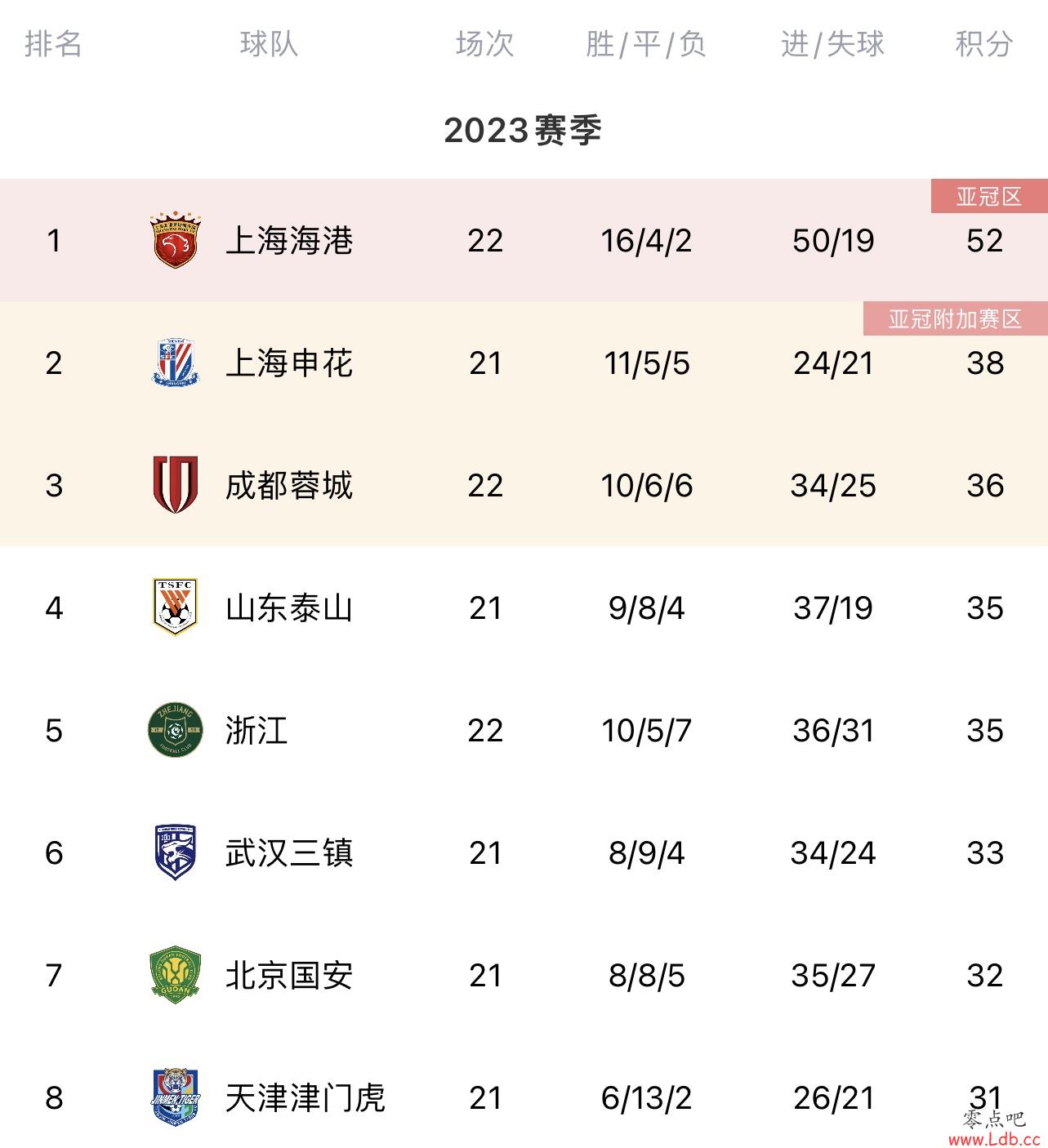Click the 北京国安 team name
Image resolution: width=1048 pixels, height=1148 pixels.
(289, 976)
